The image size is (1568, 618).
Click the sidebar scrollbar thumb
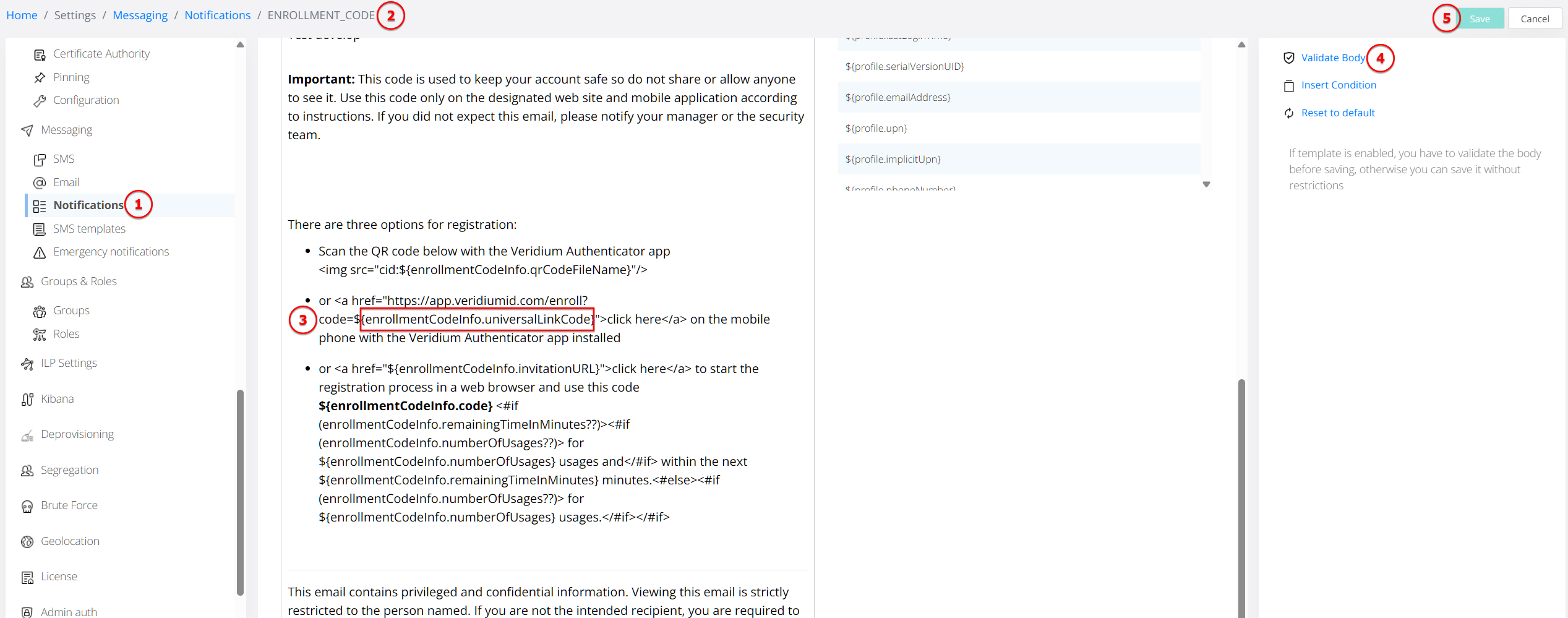pos(240,492)
